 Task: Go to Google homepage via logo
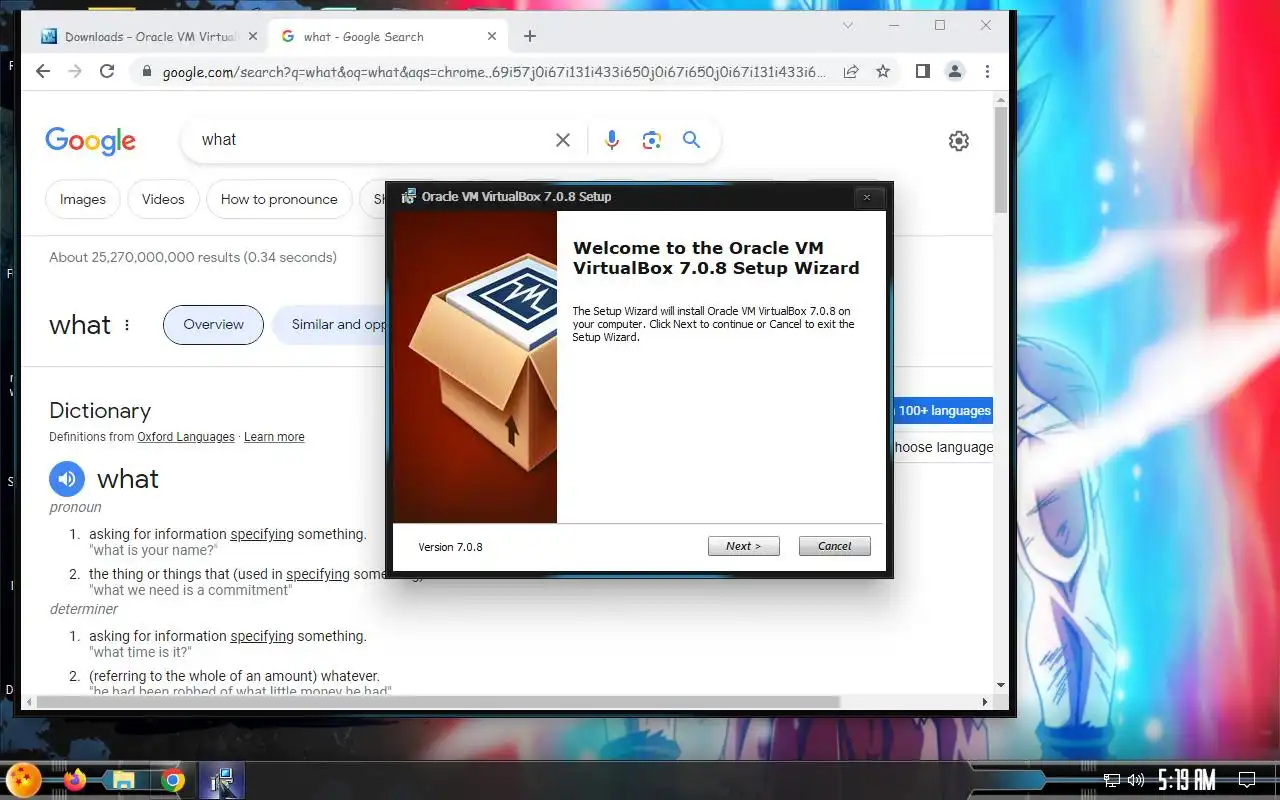(x=90, y=141)
